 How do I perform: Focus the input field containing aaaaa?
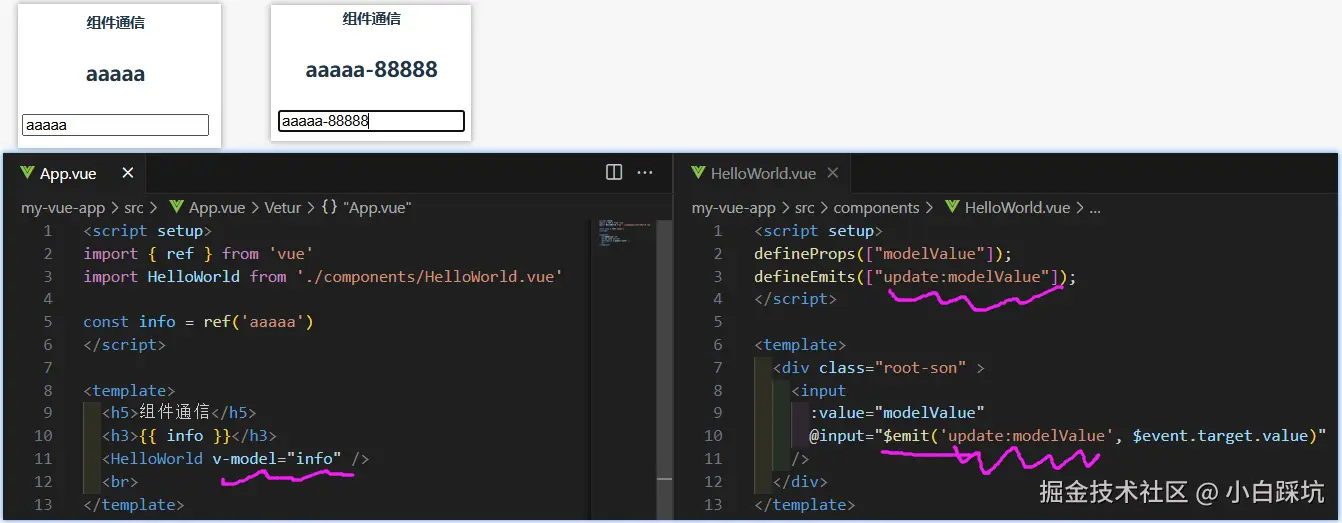click(115, 125)
